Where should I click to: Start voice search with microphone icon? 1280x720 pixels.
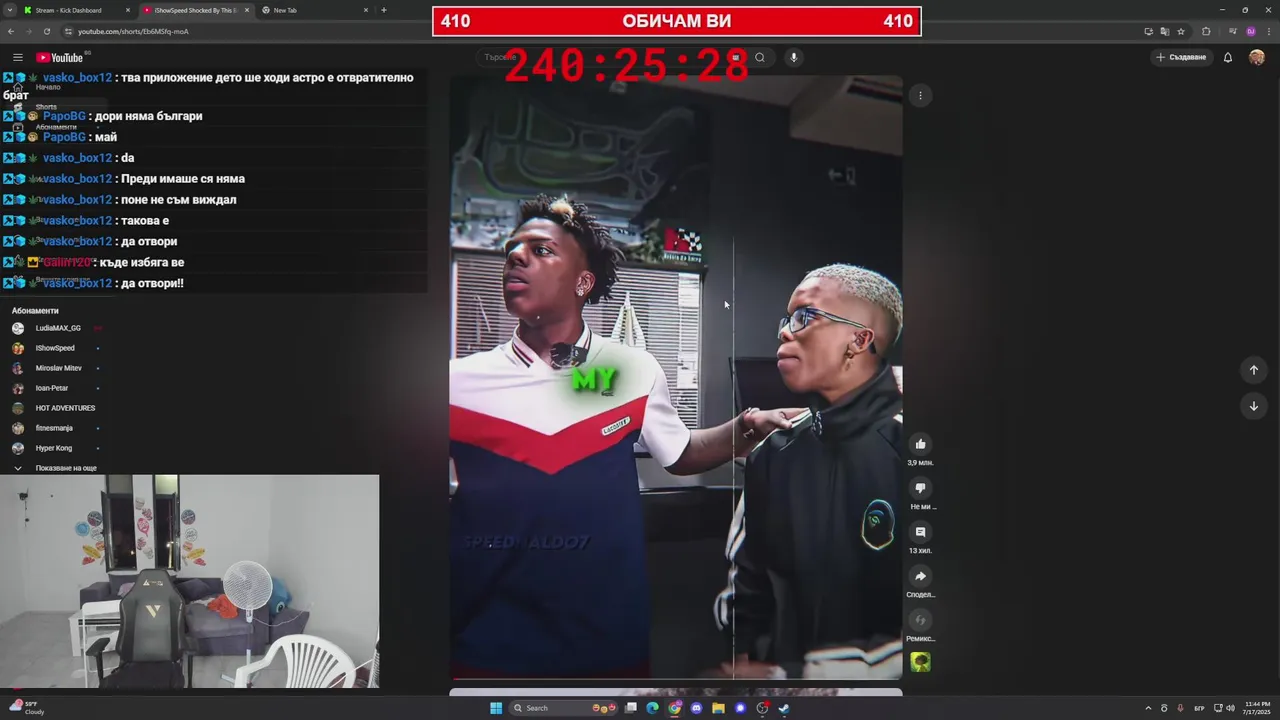(793, 57)
